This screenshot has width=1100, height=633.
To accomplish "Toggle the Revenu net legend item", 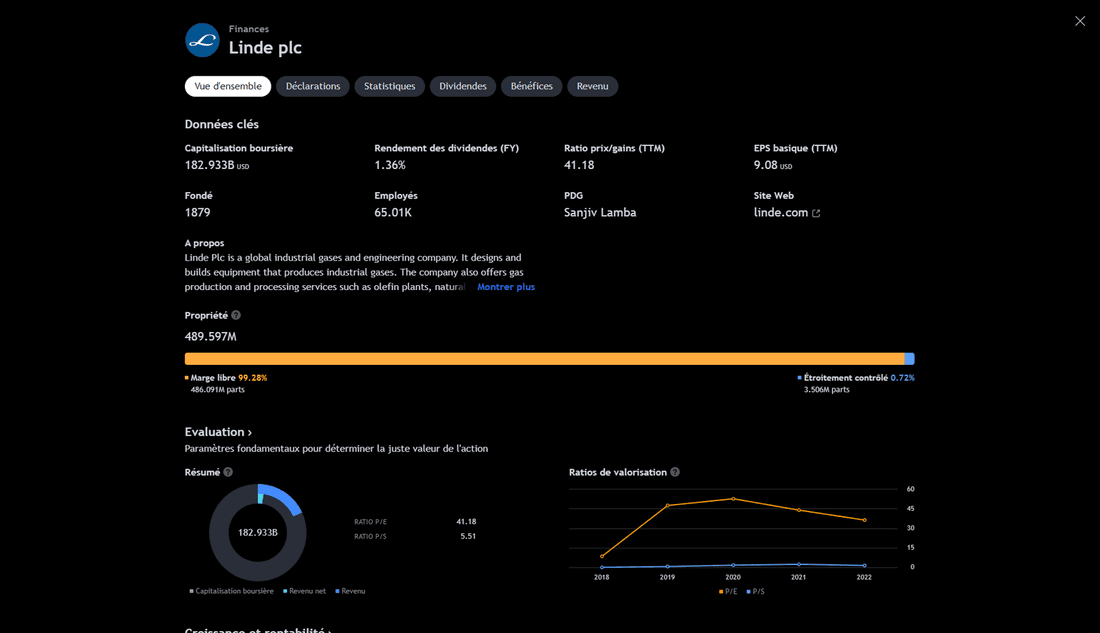I will [304, 591].
